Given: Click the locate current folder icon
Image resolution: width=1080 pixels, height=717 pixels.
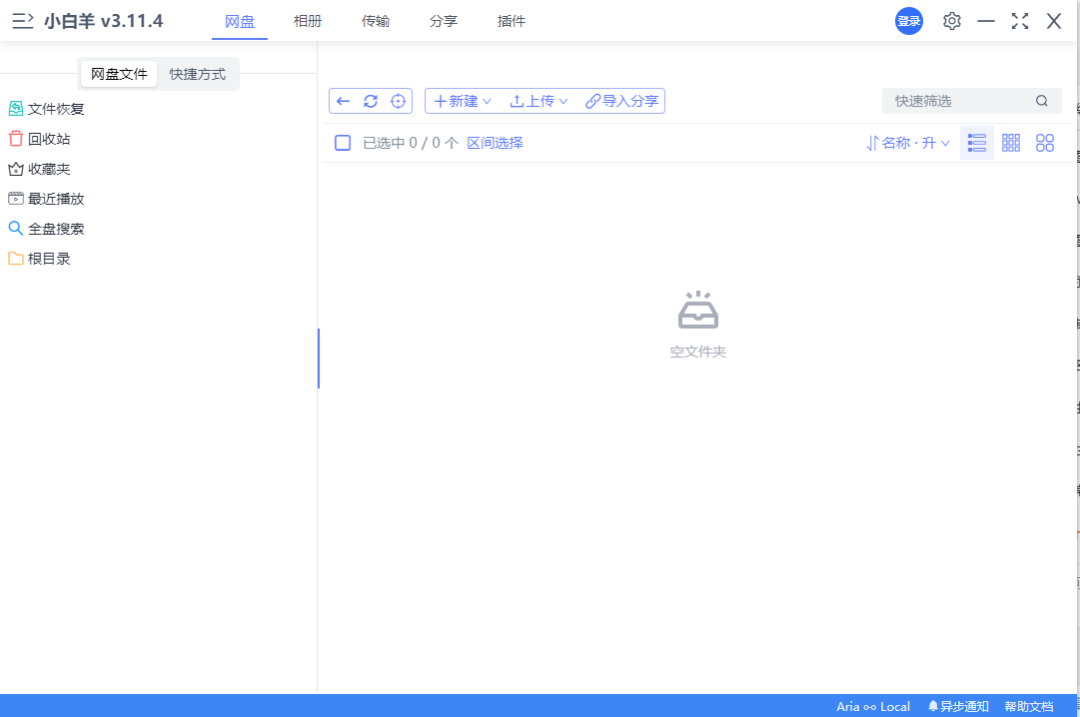Looking at the screenshot, I should (397, 100).
